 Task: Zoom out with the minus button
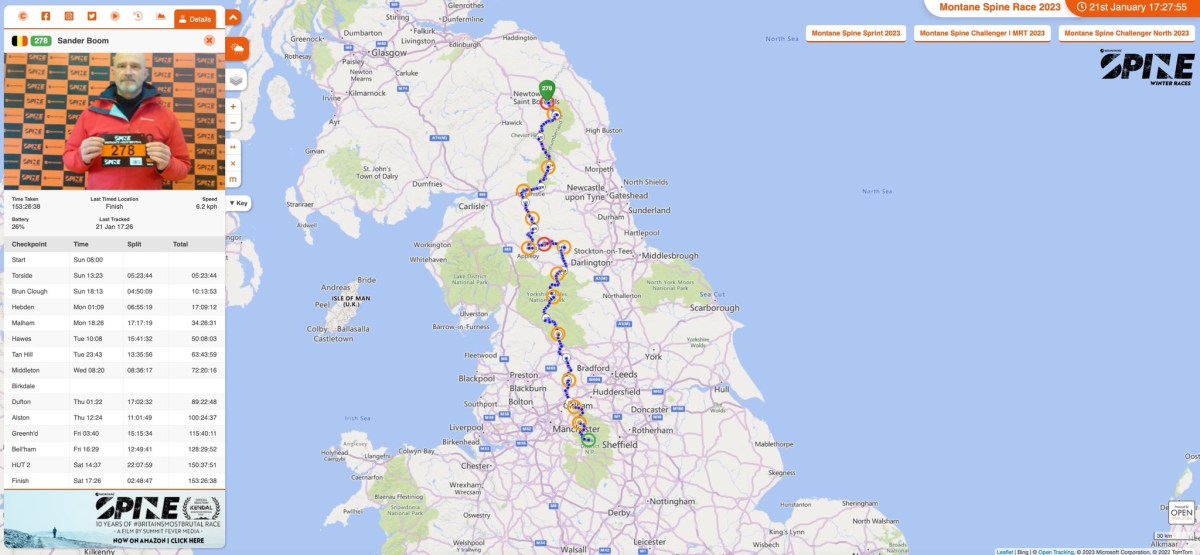[233, 122]
